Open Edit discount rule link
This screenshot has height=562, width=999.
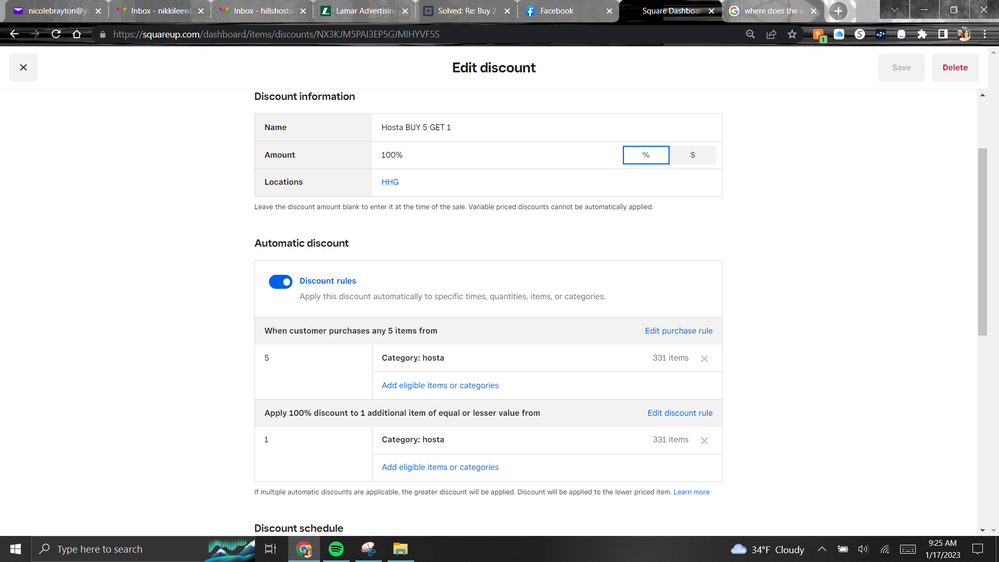pos(679,413)
